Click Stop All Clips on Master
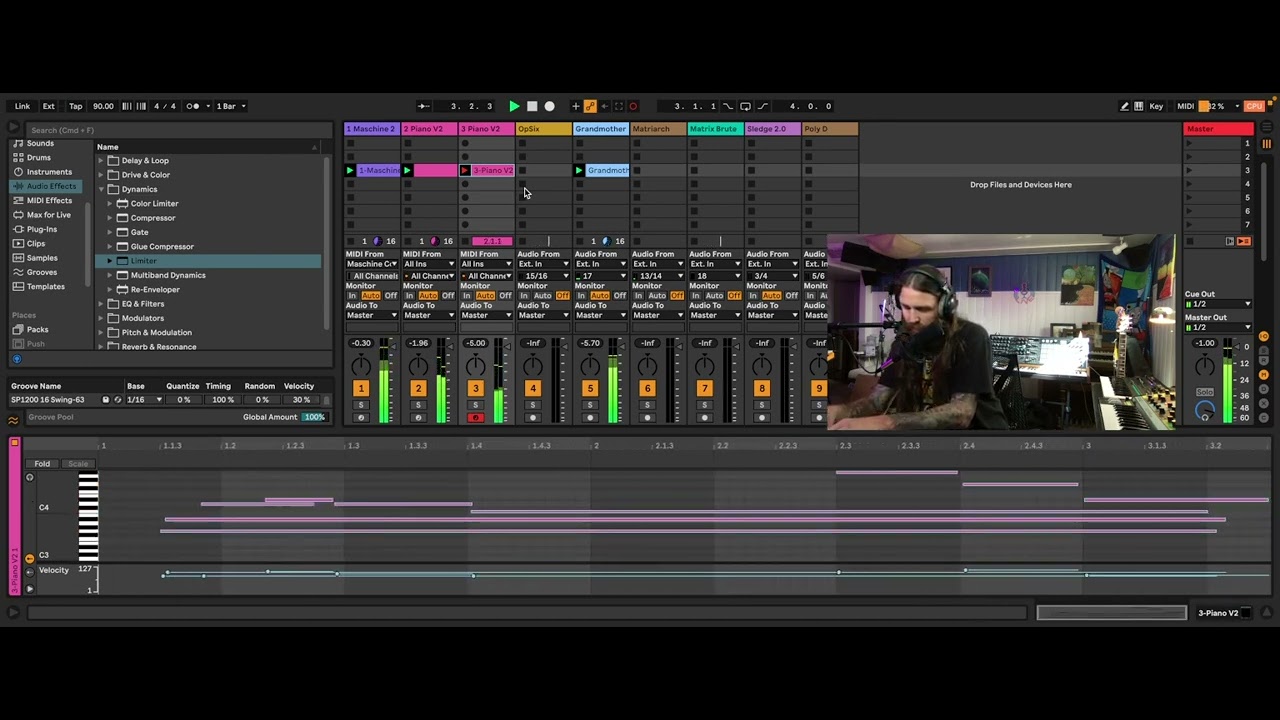This screenshot has height=720, width=1280. click(1189, 241)
